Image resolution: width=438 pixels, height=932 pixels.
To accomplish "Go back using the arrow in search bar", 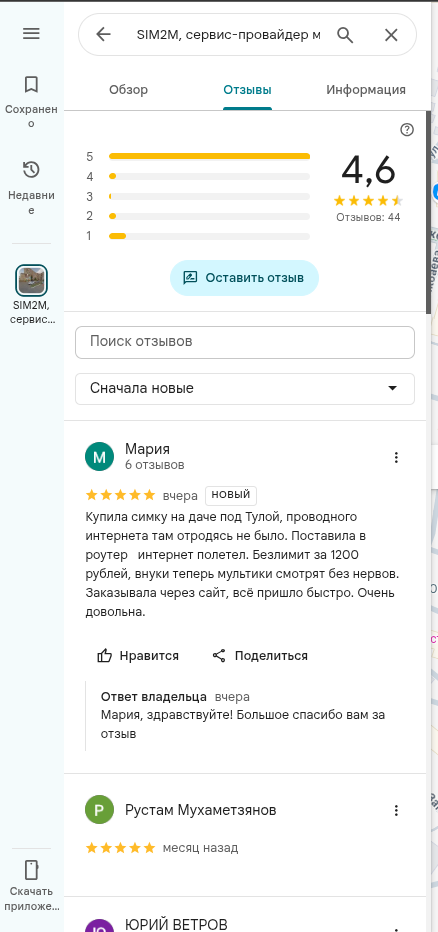I will coord(103,35).
